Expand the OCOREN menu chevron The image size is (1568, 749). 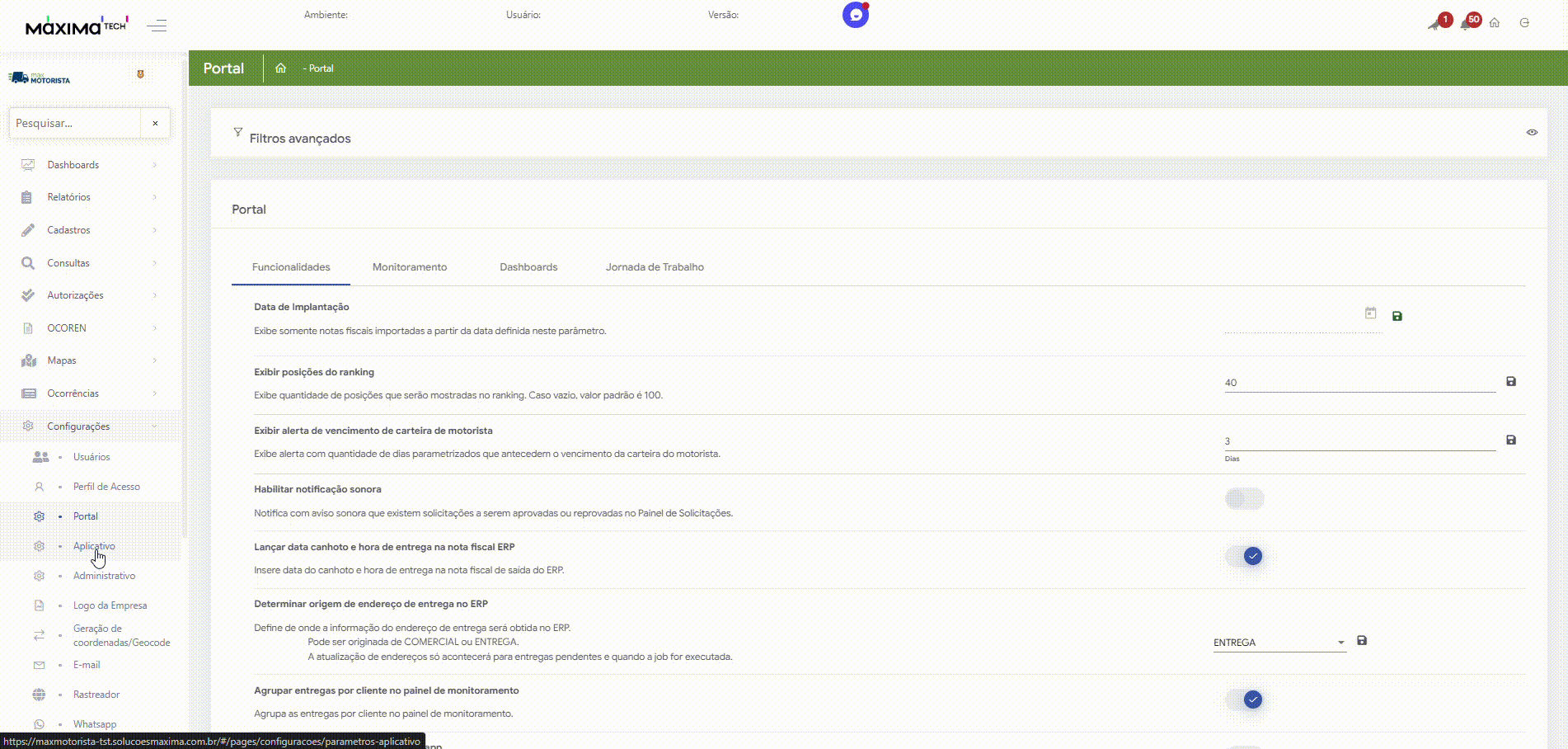tap(154, 328)
